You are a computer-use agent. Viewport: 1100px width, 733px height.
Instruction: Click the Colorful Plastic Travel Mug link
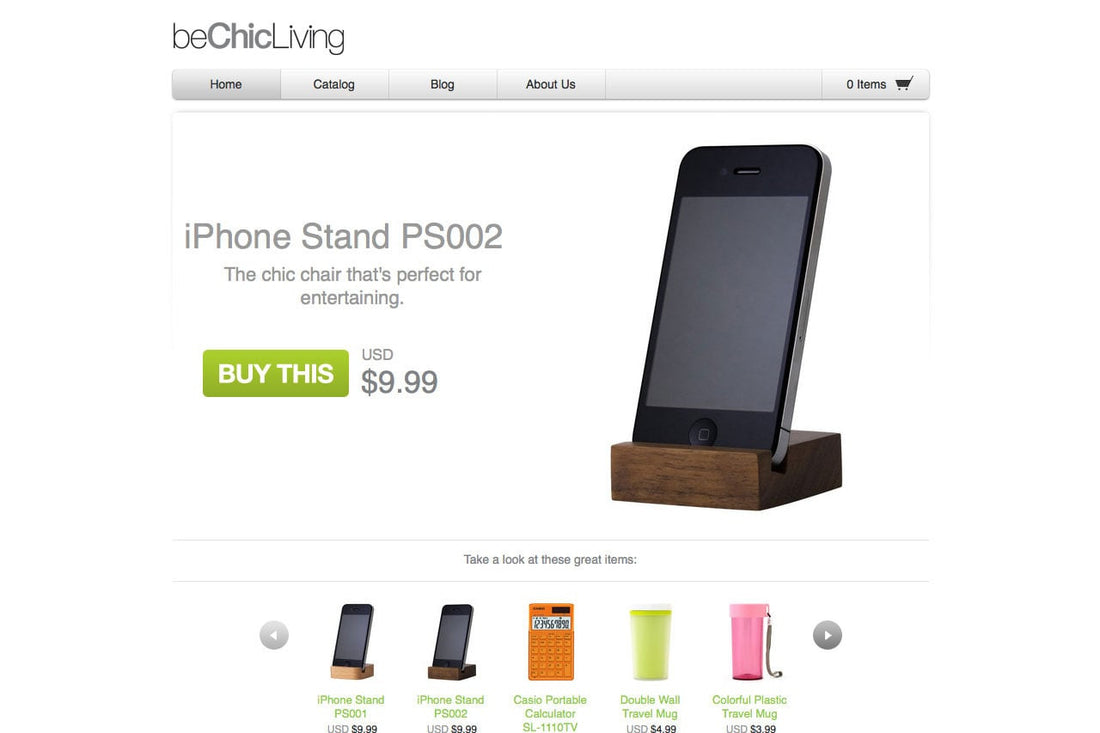(x=749, y=706)
